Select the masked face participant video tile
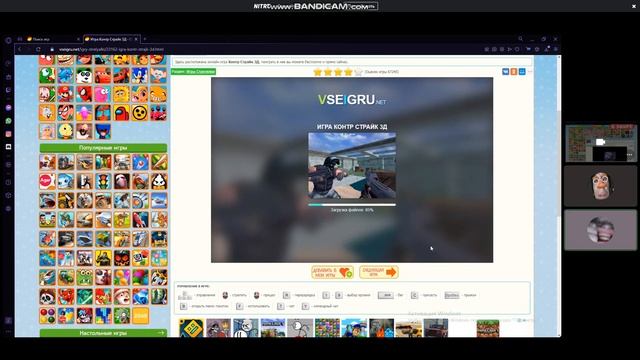 [x=600, y=186]
